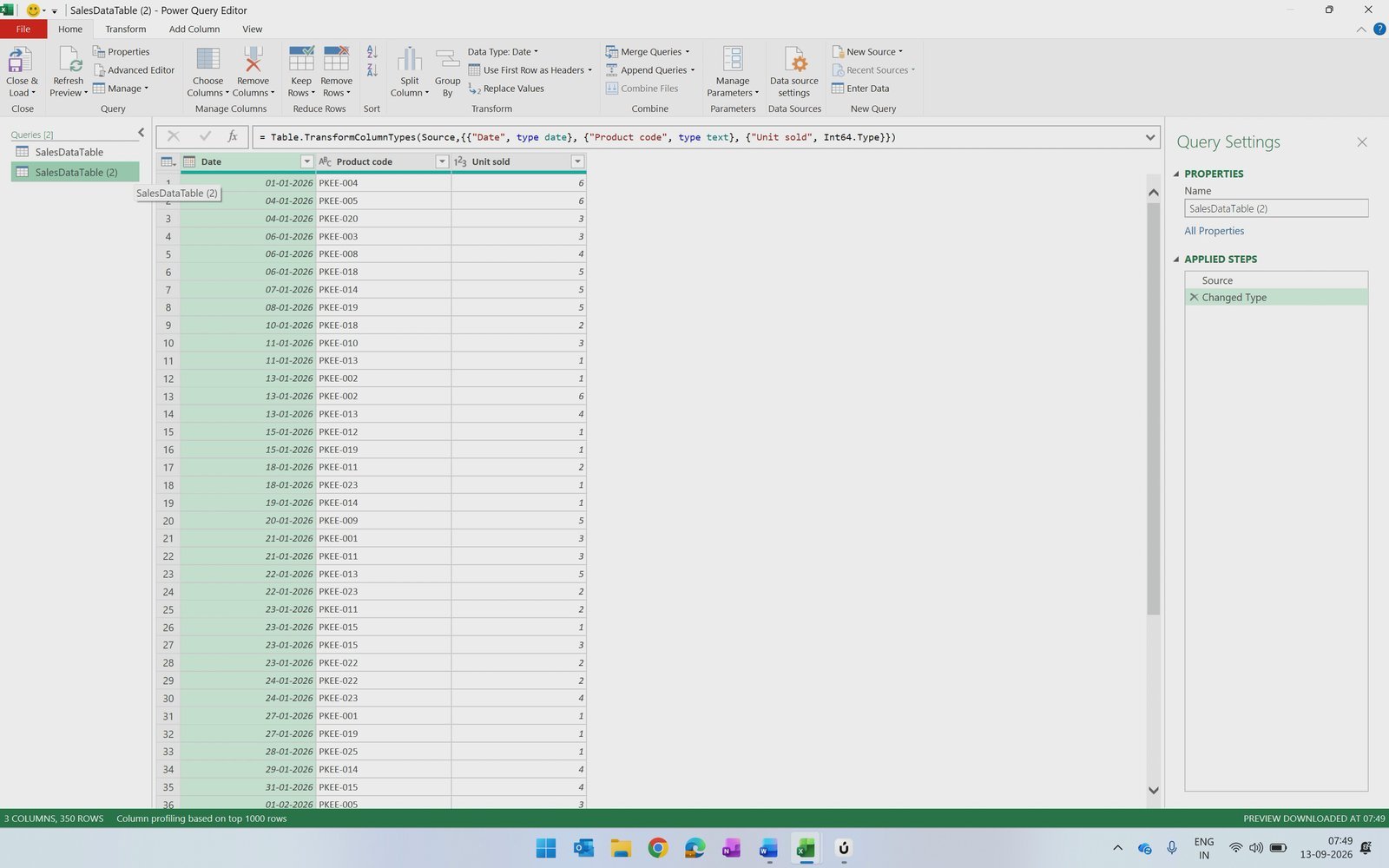Click the Remove Columns icon

[x=253, y=59]
